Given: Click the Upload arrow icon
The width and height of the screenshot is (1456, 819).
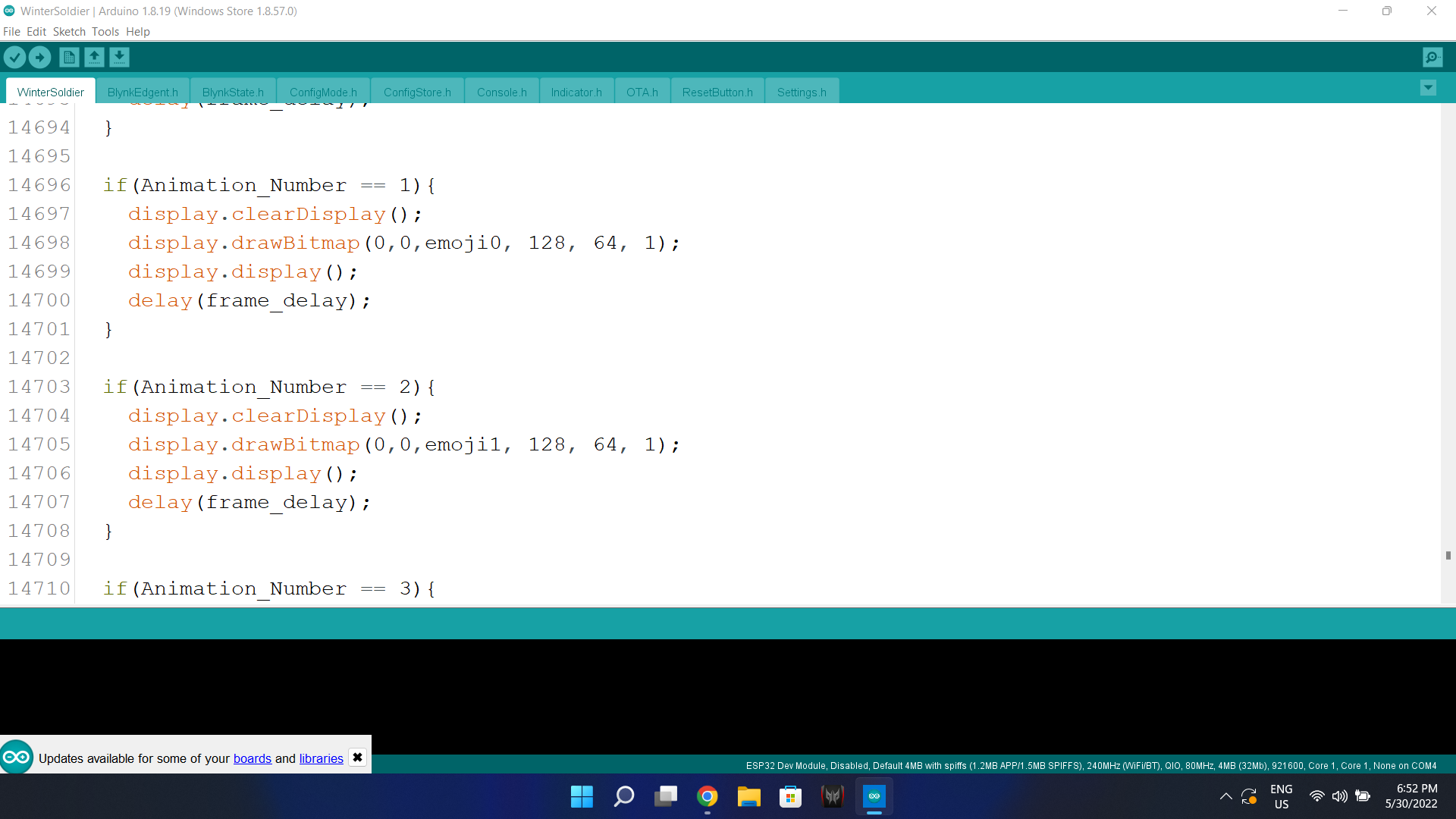Looking at the screenshot, I should pyautogui.click(x=39, y=57).
